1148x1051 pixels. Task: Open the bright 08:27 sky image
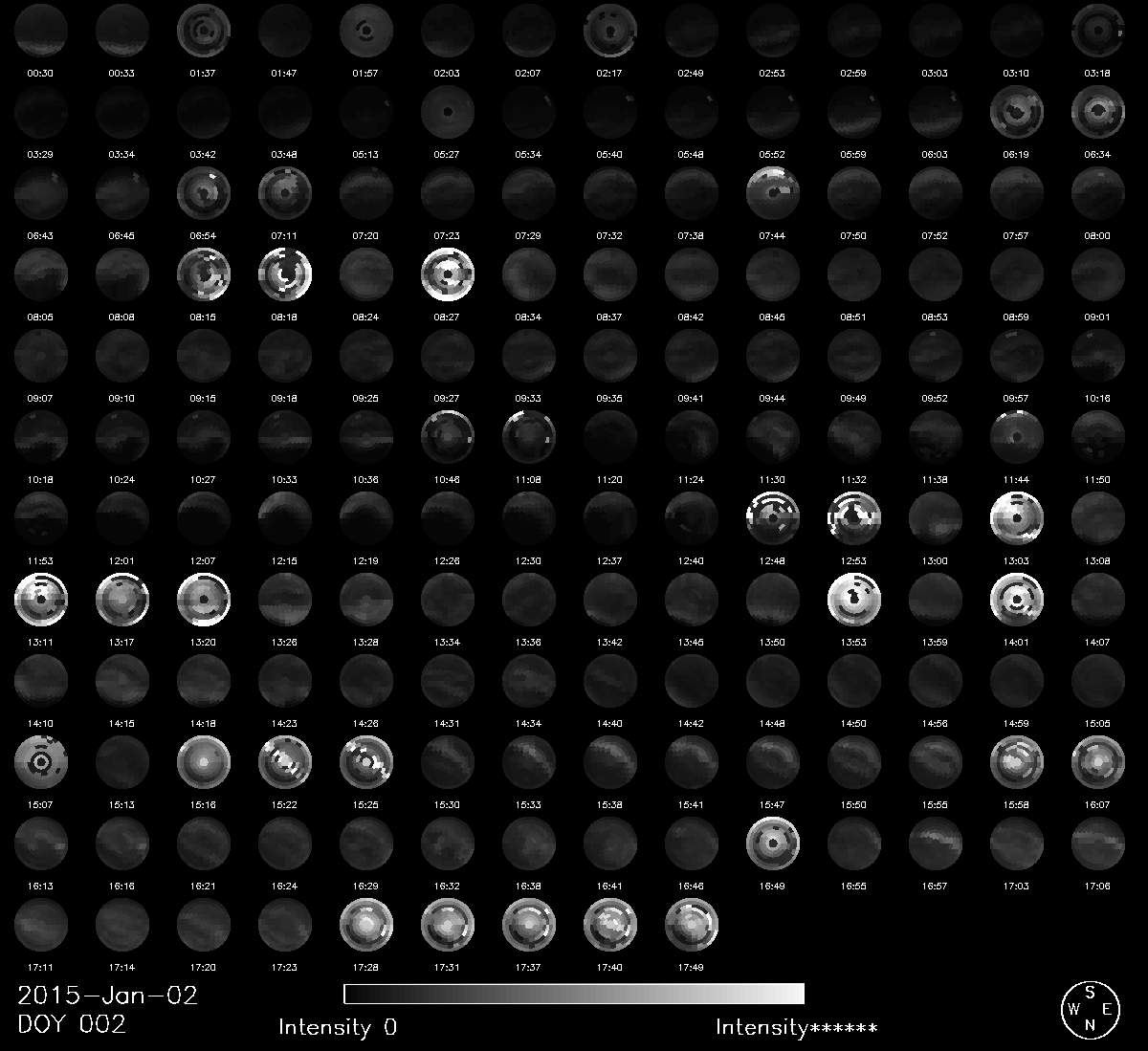click(448, 274)
